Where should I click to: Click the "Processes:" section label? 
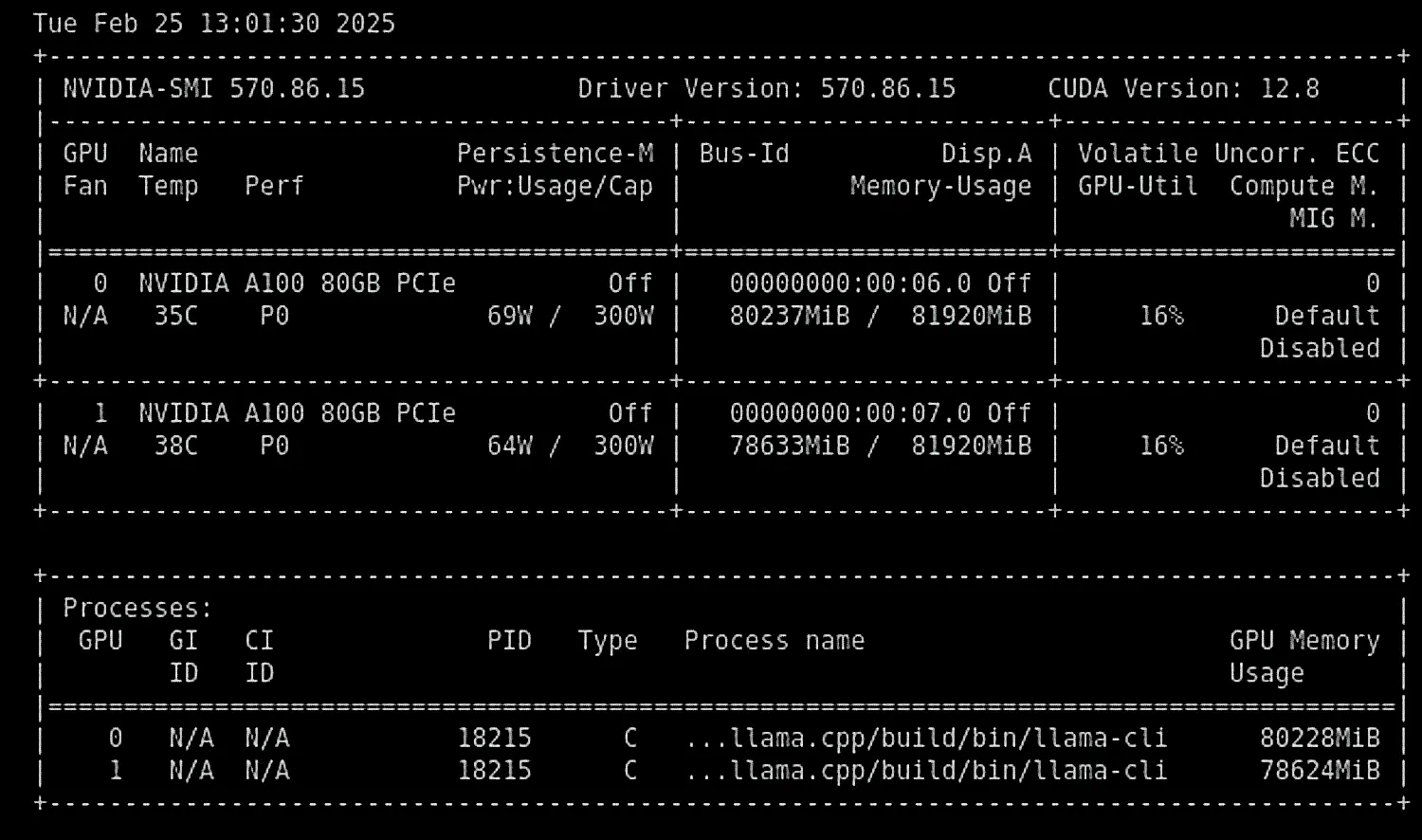tap(138, 608)
